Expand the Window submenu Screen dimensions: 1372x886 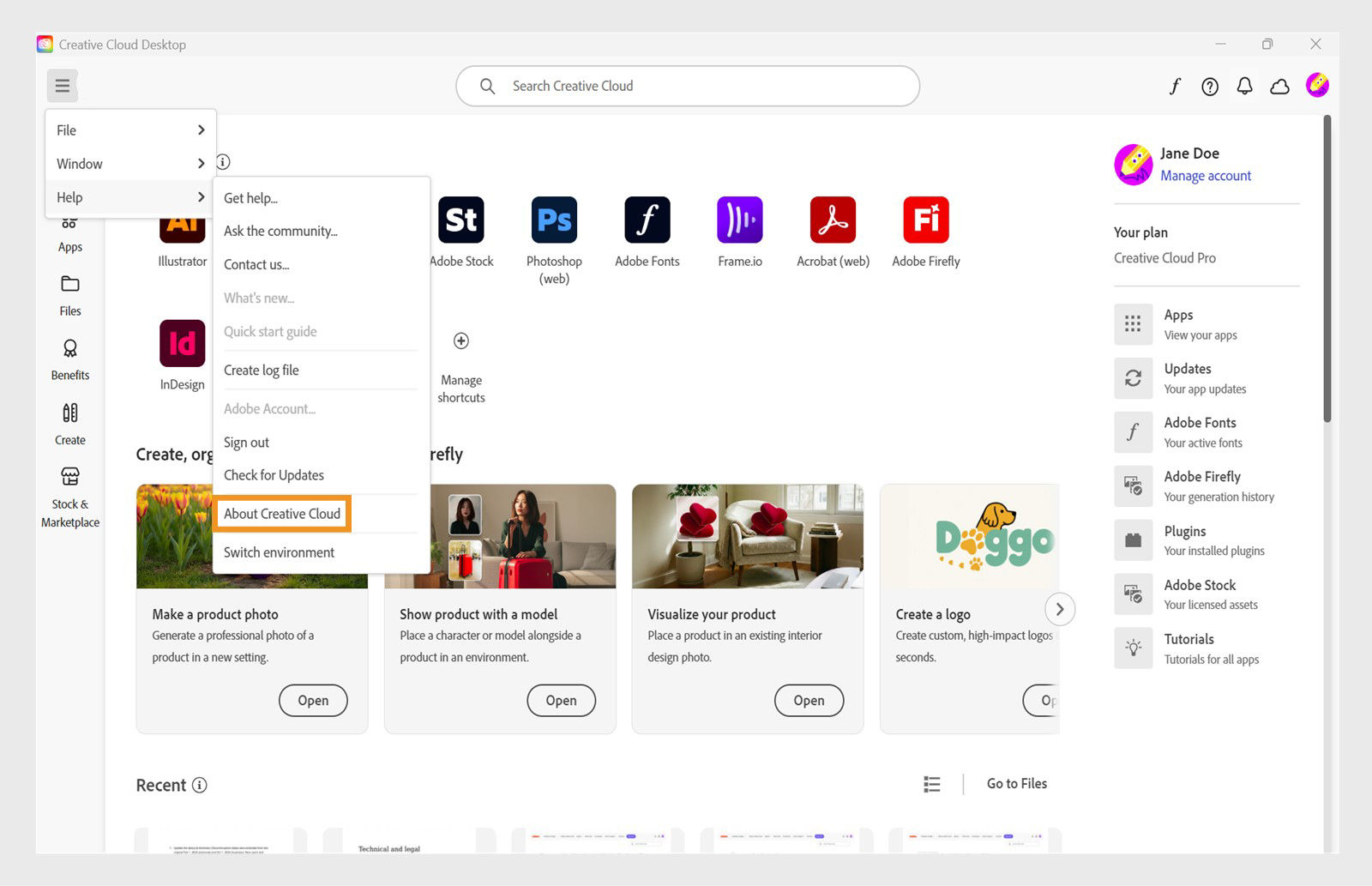click(129, 163)
